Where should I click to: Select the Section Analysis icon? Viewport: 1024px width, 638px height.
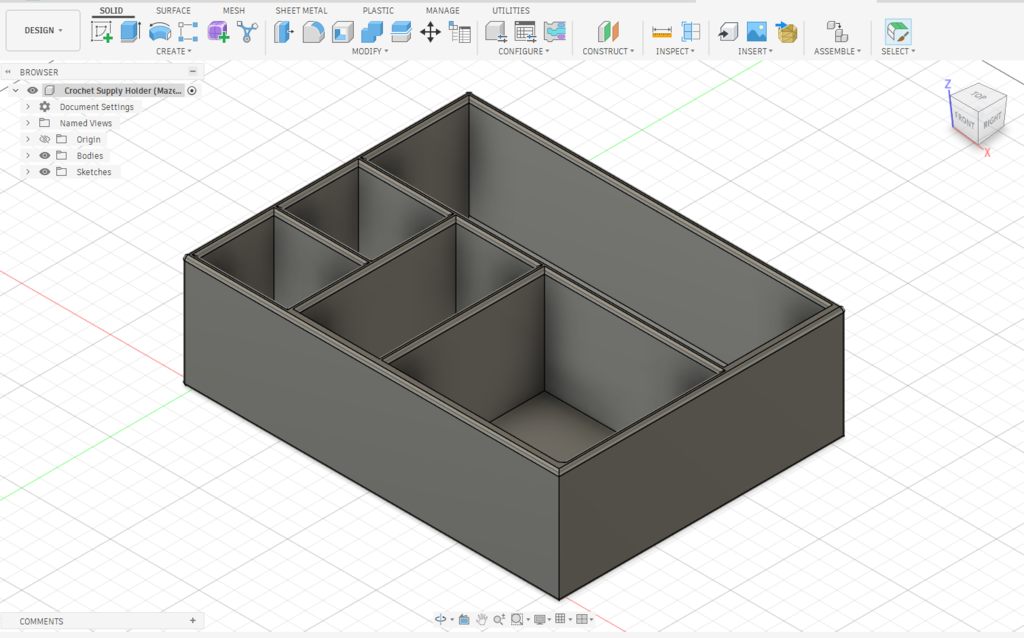[x=690, y=31]
